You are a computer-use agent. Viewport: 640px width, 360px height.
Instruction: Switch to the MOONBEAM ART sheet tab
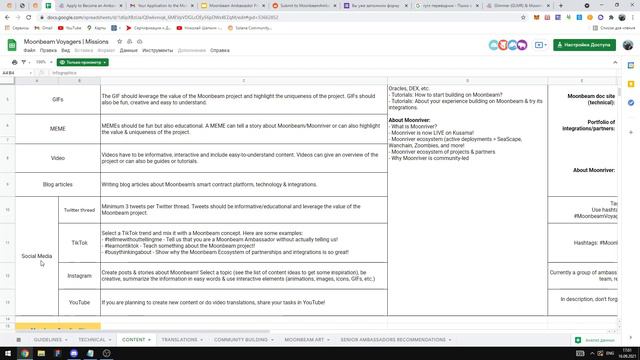tap(304, 340)
